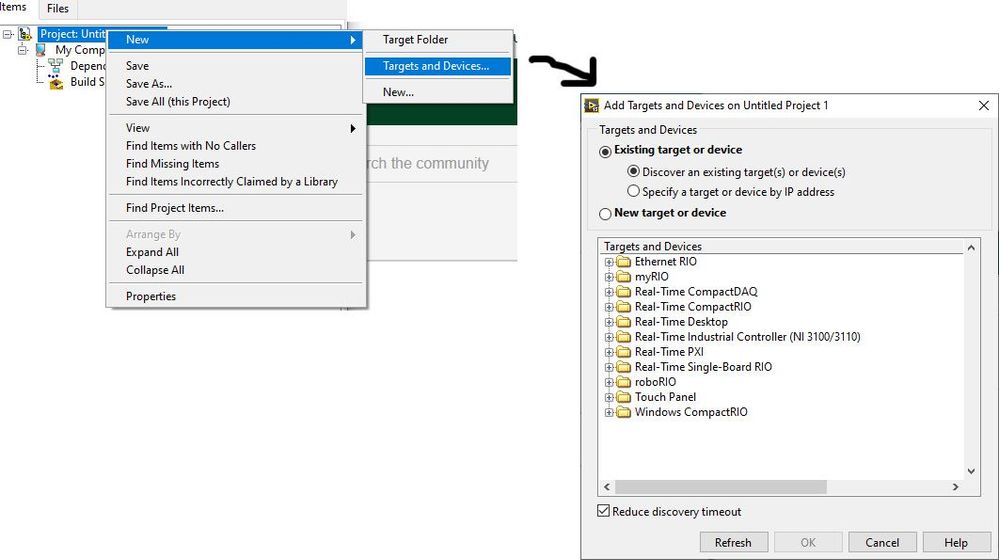Click the Ethernet RIO folder icon
Viewport: 999px width, 560px height.
624,262
